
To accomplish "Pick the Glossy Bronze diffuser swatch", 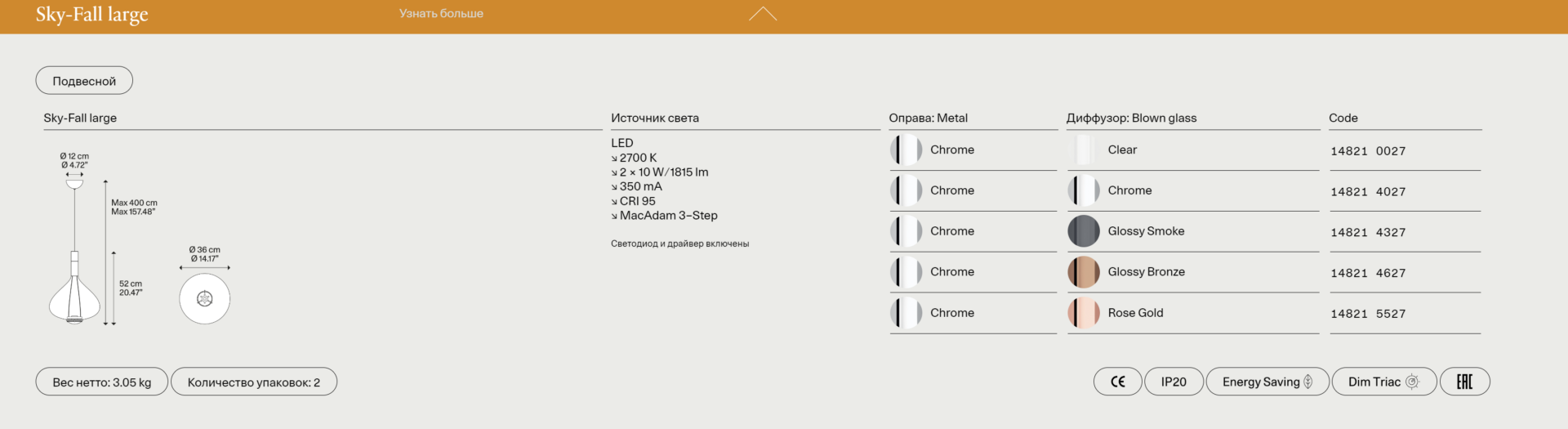I will tap(1084, 272).
